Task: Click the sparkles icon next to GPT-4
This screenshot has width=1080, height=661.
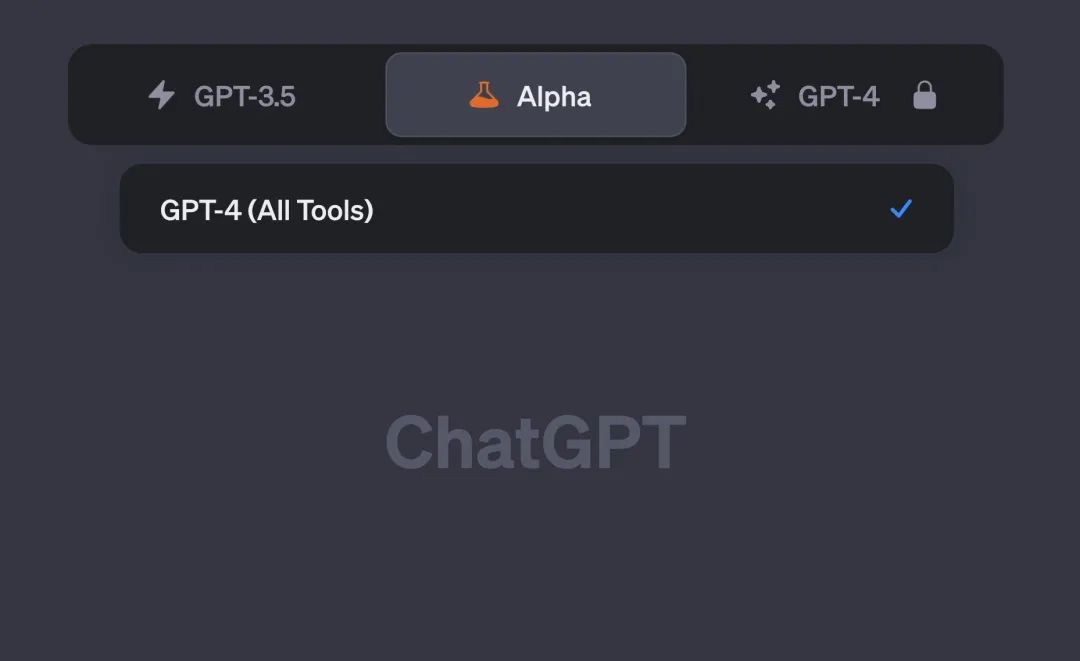Action: click(765, 96)
